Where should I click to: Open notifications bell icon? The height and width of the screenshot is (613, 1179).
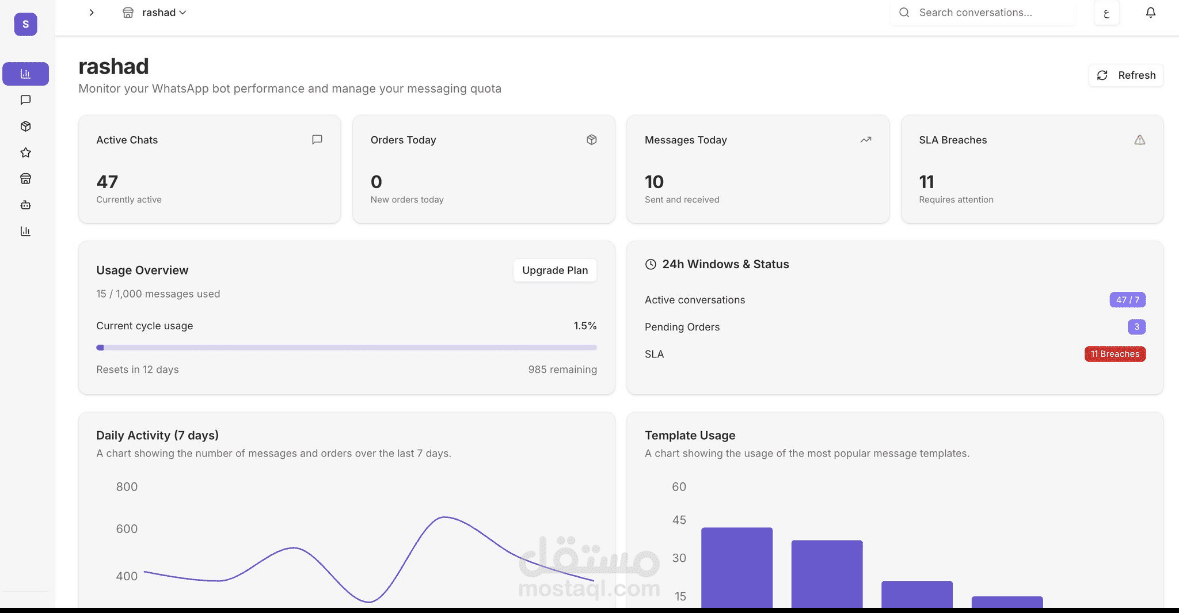(x=1151, y=13)
